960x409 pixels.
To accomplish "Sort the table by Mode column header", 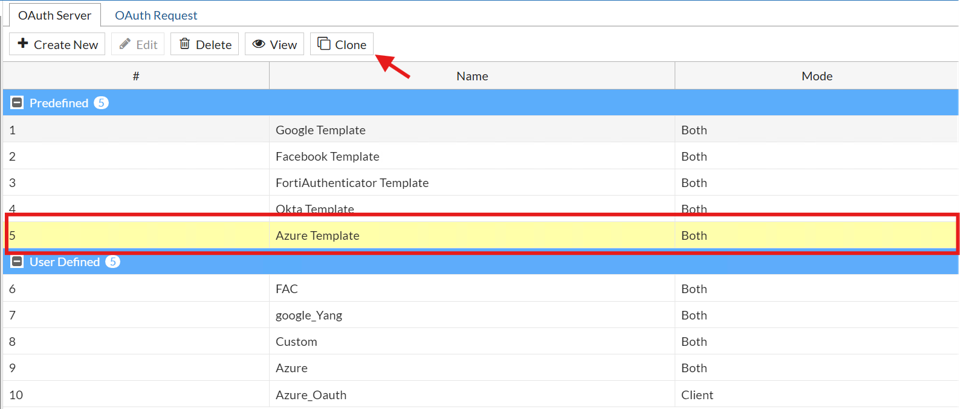I will (x=817, y=76).
